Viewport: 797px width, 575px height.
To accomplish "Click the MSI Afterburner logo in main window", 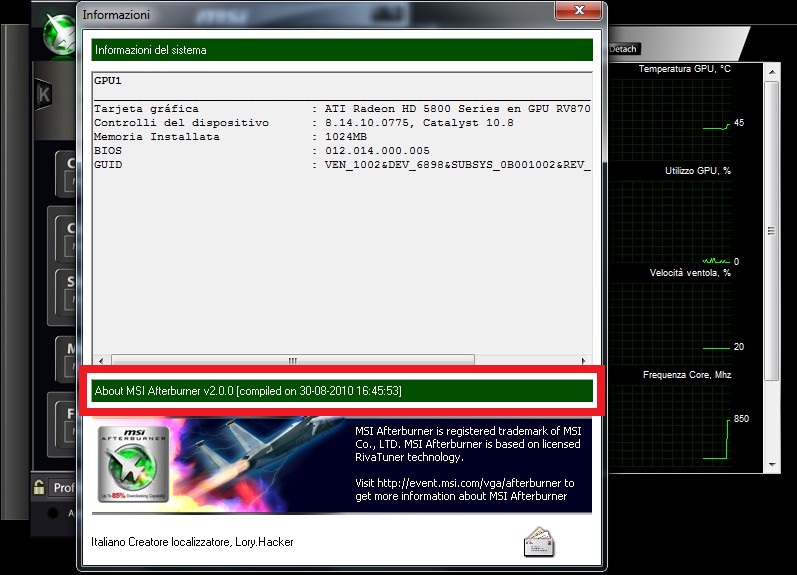I will pyautogui.click(x=60, y=34).
